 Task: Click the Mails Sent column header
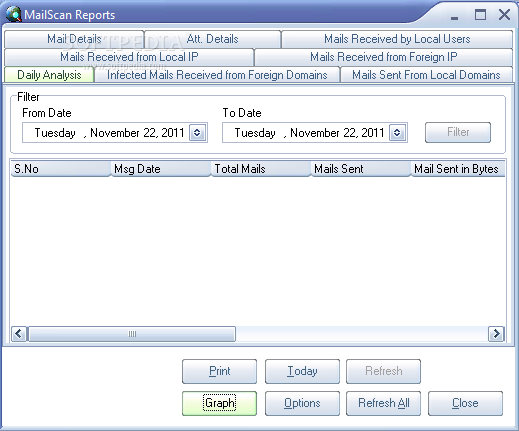pos(361,169)
